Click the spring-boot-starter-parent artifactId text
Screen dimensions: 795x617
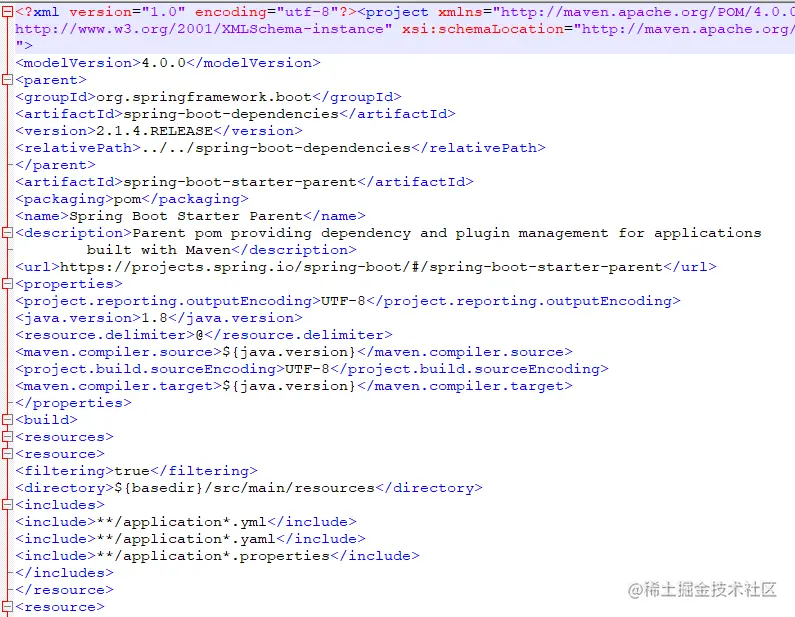[240, 182]
